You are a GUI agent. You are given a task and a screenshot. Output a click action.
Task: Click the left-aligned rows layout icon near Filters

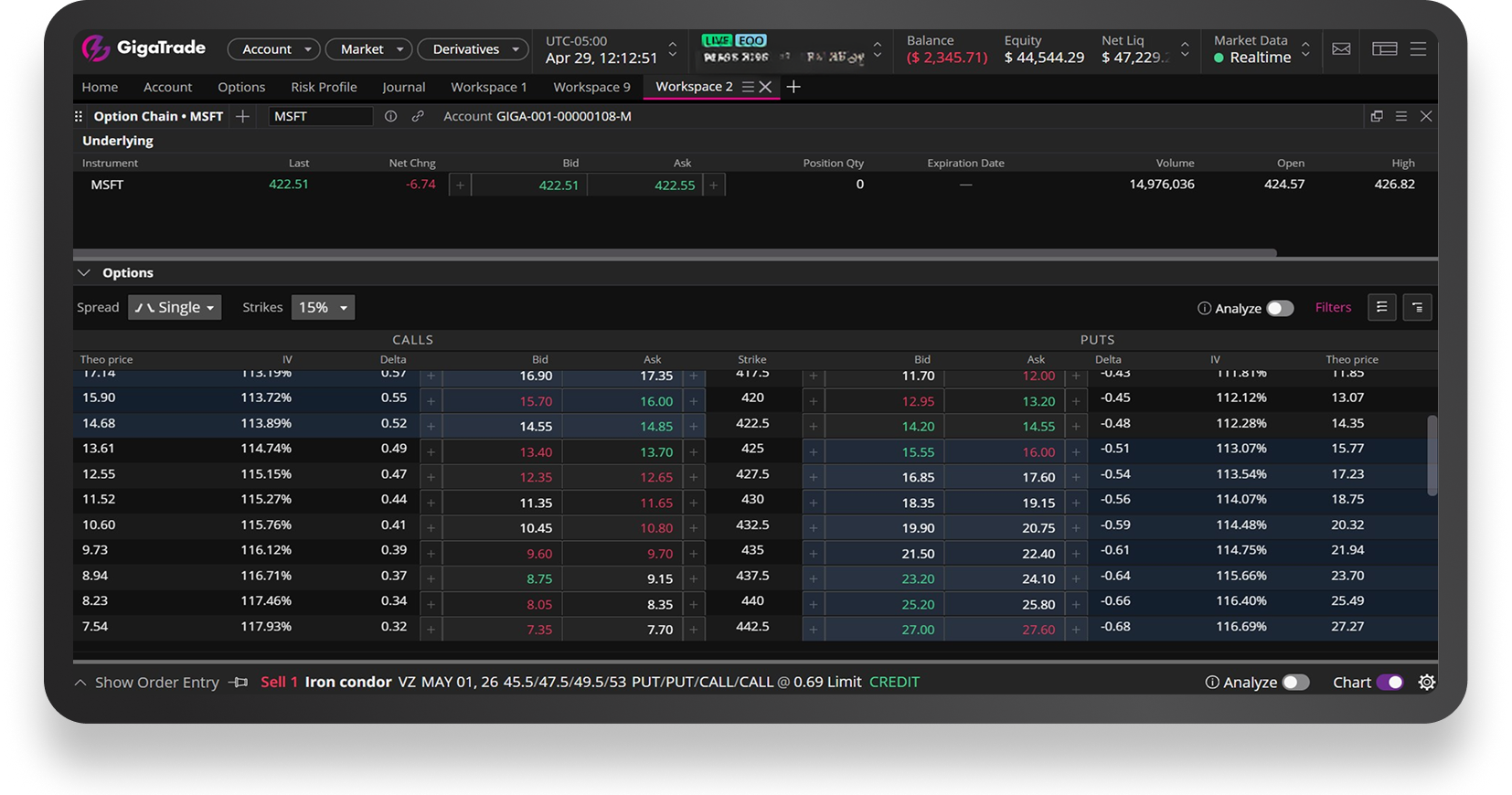click(x=1382, y=308)
